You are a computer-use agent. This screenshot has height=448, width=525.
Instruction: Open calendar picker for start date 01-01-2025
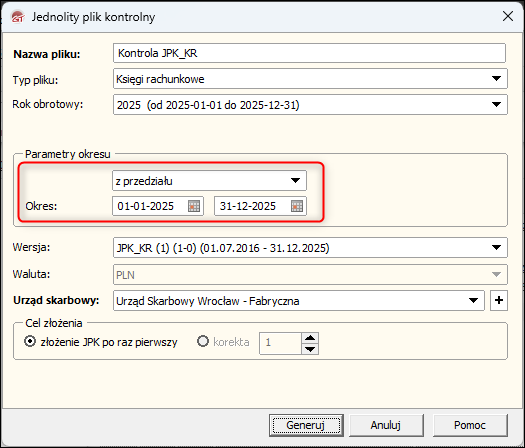[x=194, y=206]
